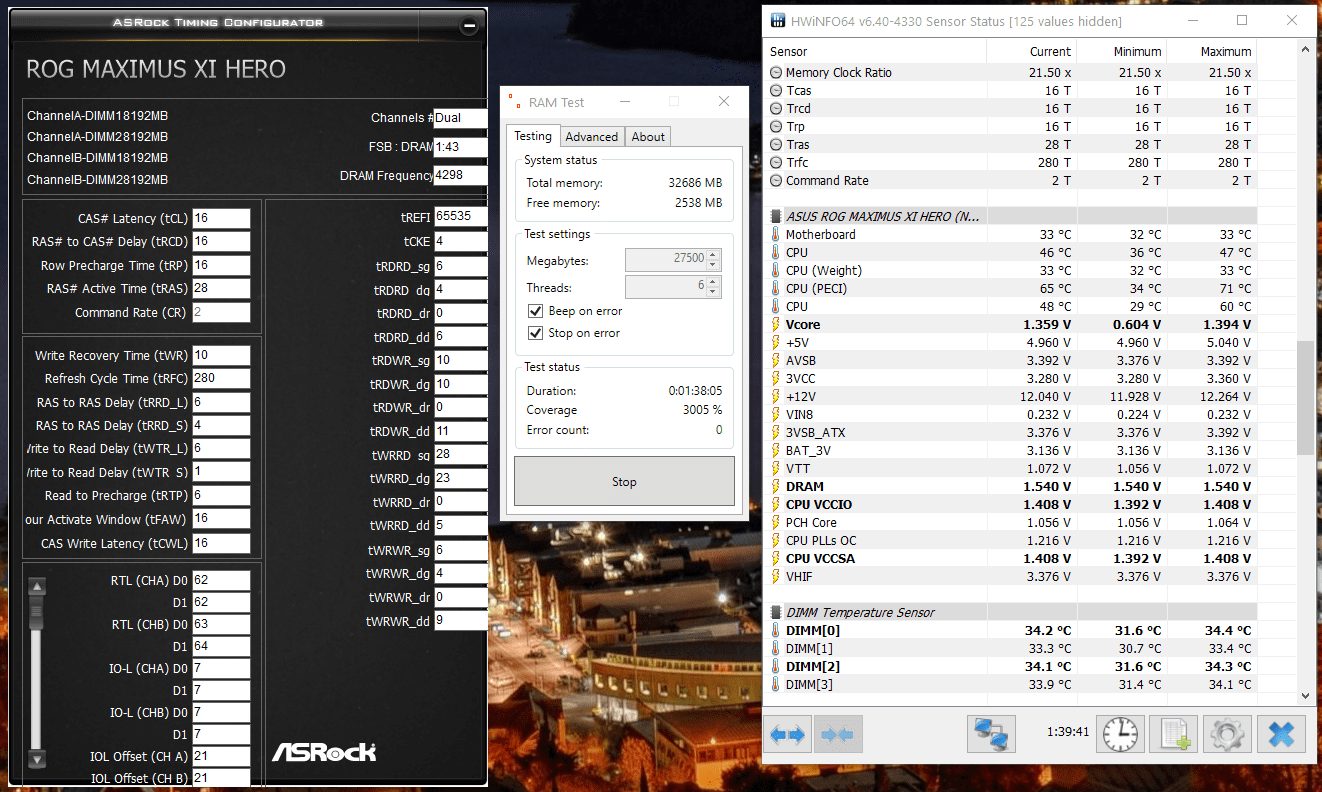
Task: Decrease Threads with the stepper down arrow
Action: tap(712, 293)
